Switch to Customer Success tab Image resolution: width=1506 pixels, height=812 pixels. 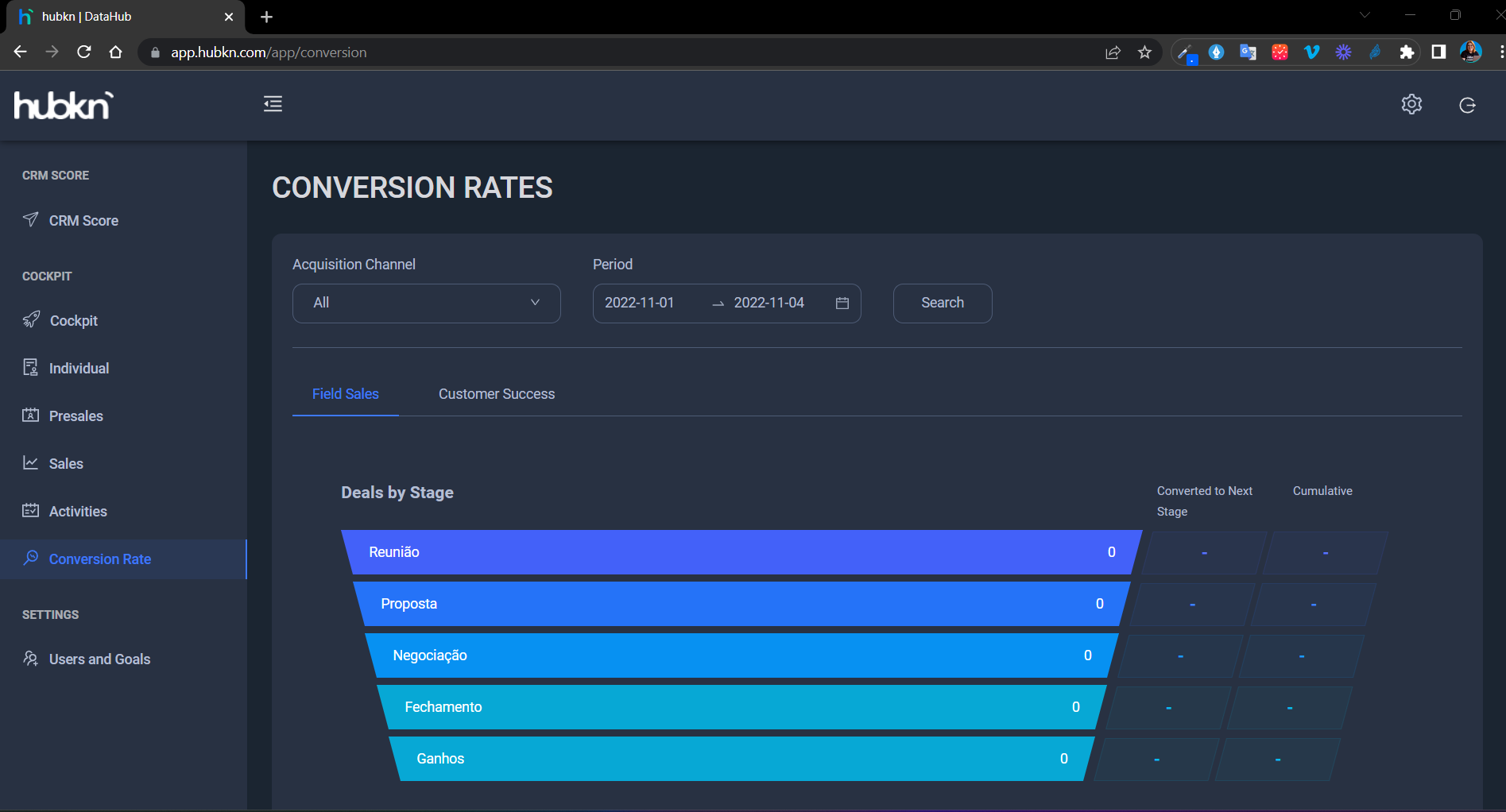coord(497,394)
